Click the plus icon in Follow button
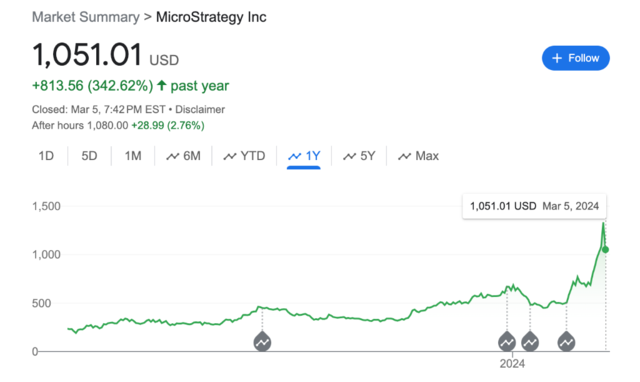 point(557,58)
